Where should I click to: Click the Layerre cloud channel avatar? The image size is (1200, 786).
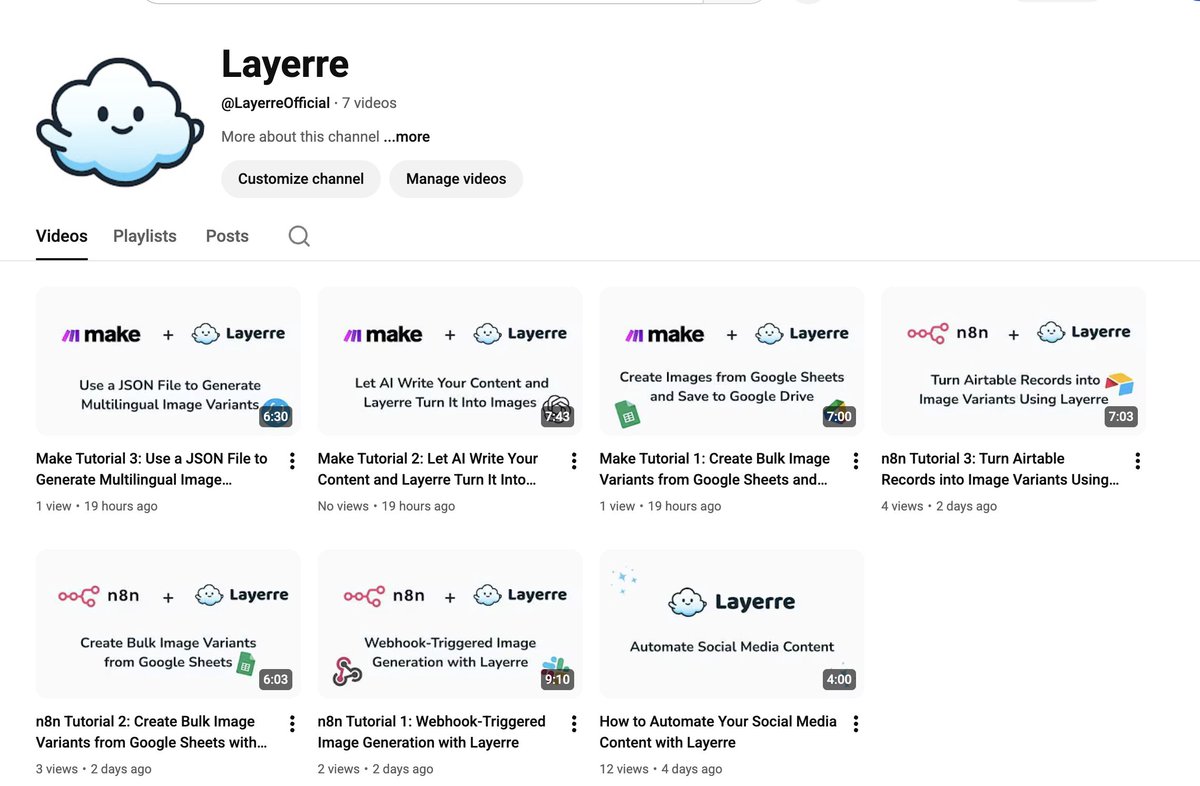(119, 122)
